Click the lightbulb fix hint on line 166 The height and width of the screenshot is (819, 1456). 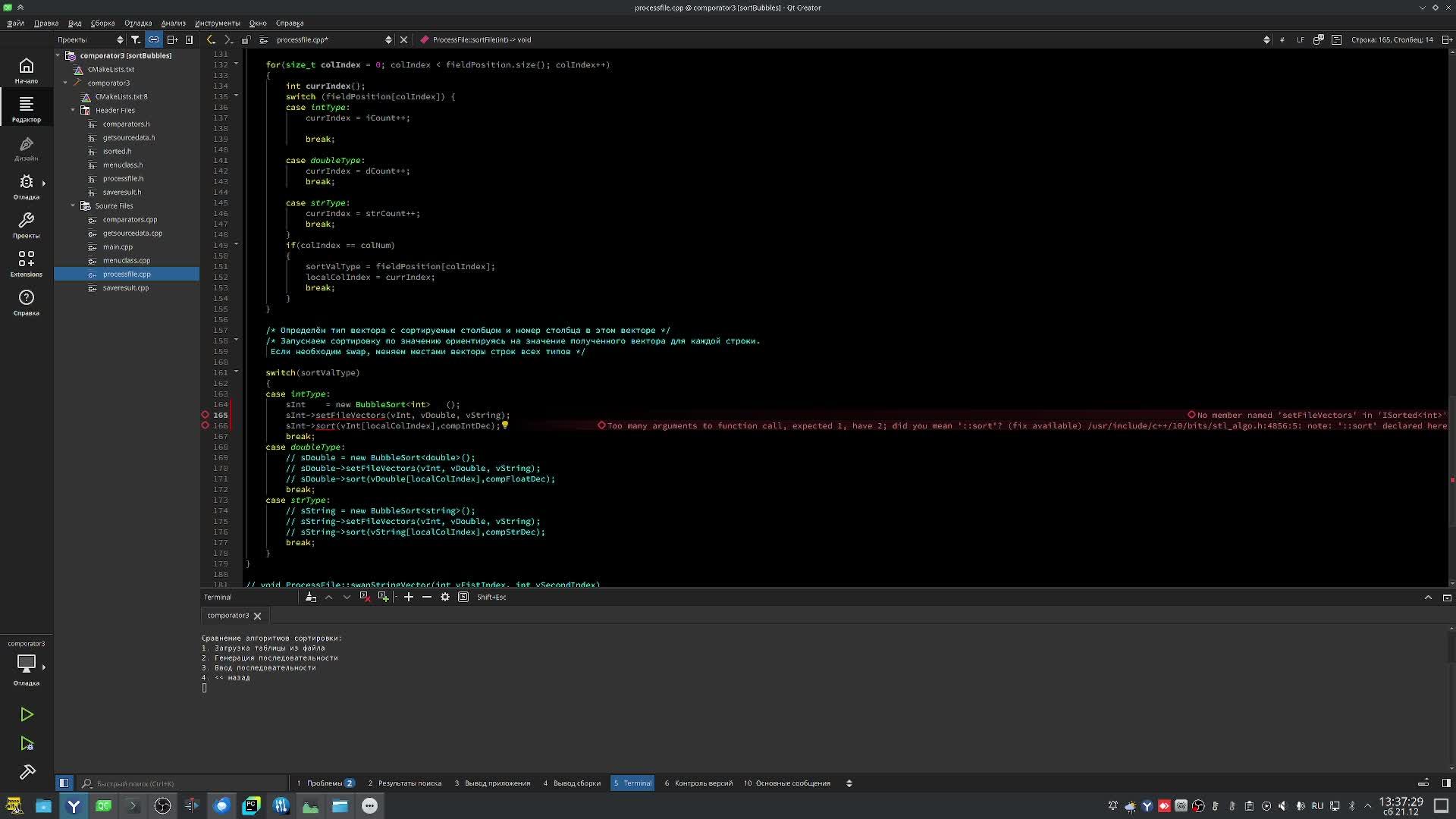pos(505,425)
